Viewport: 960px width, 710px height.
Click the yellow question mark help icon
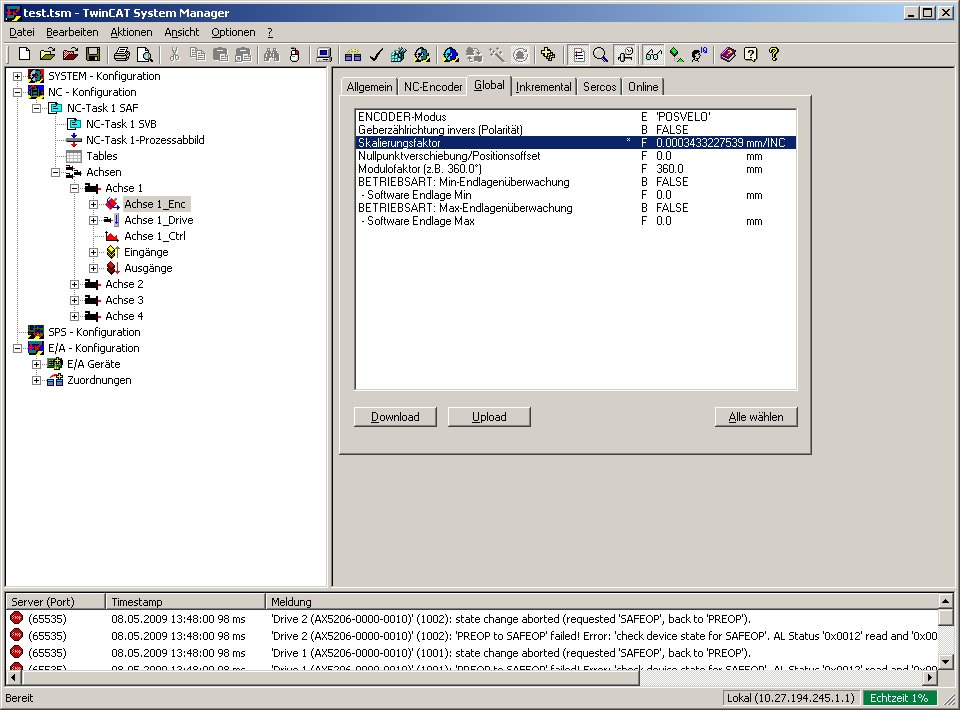774,54
